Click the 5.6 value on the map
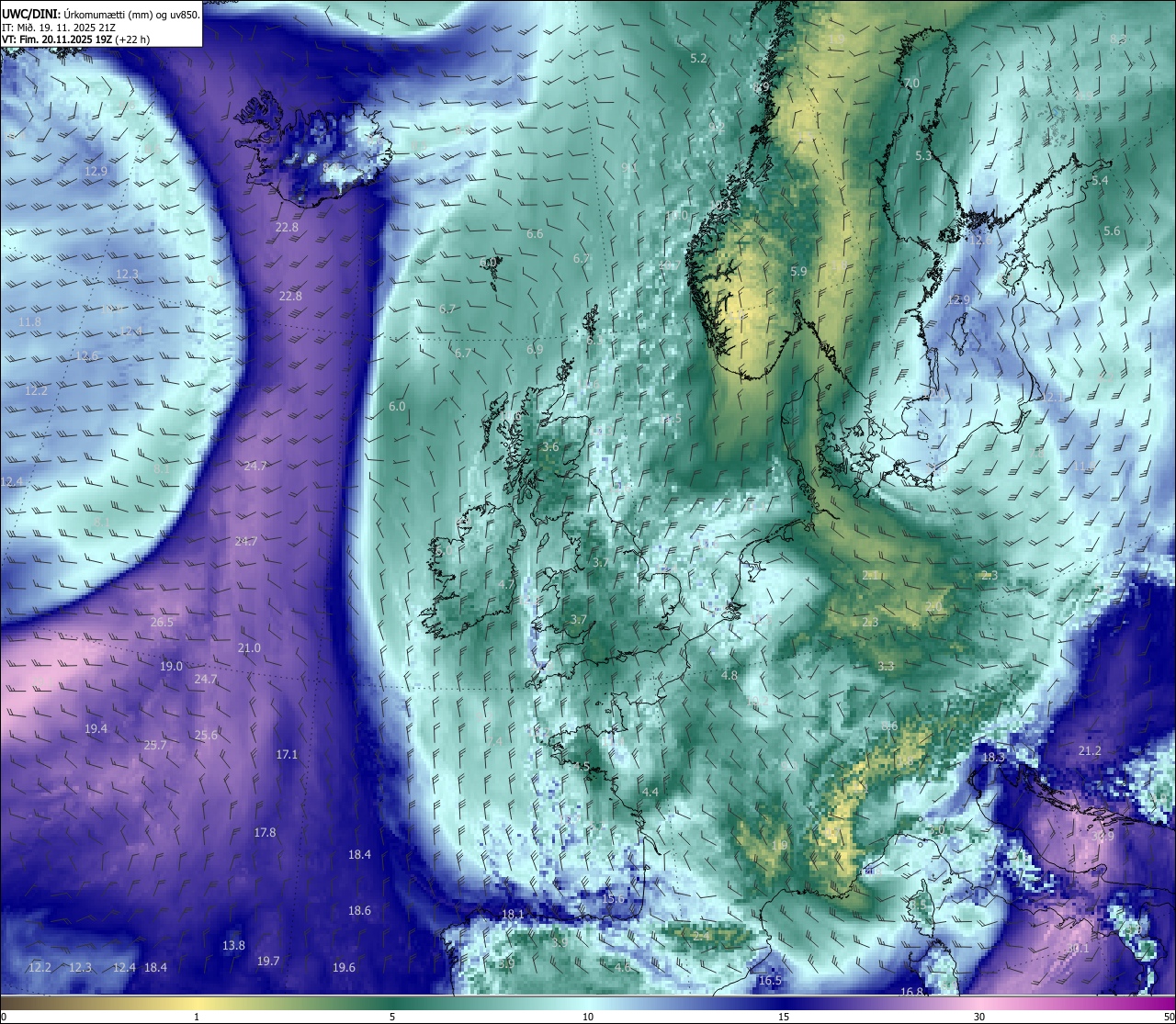Image resolution: width=1176 pixels, height=1024 pixels. coord(1112,231)
